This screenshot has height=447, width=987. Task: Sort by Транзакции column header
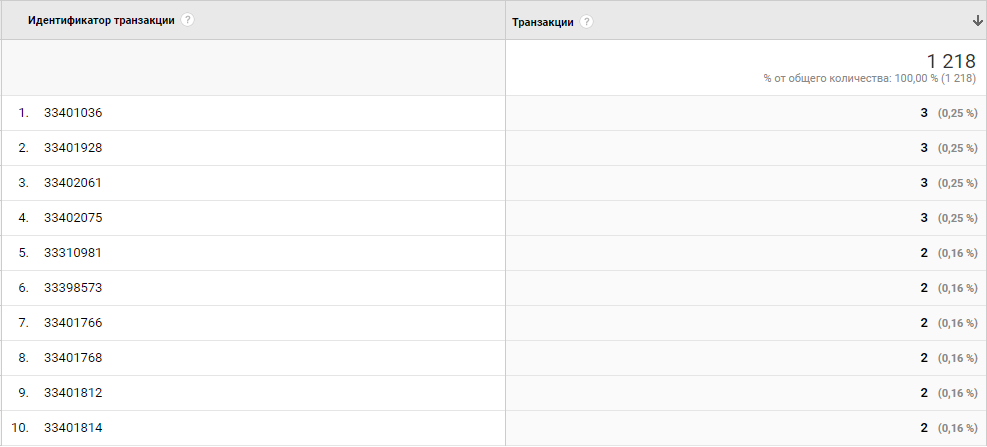[x=542, y=22]
